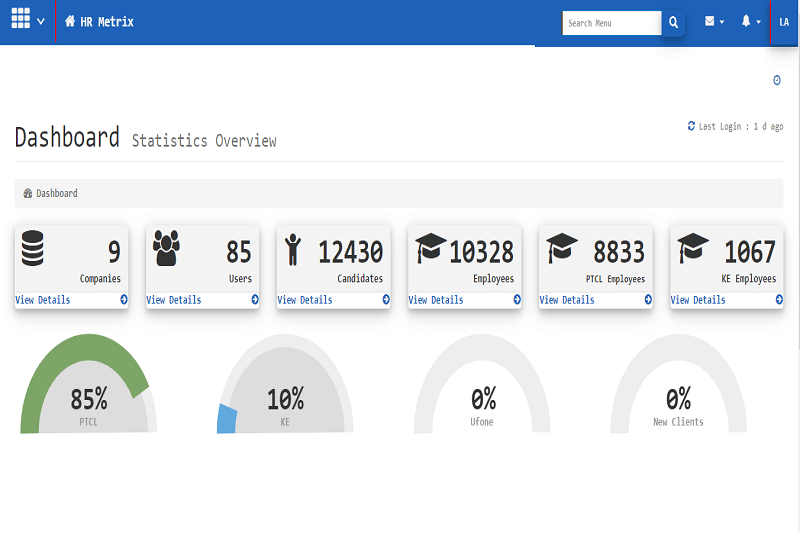Click the graduation cap Employees icon
The image size is (800, 533).
coord(430,248)
